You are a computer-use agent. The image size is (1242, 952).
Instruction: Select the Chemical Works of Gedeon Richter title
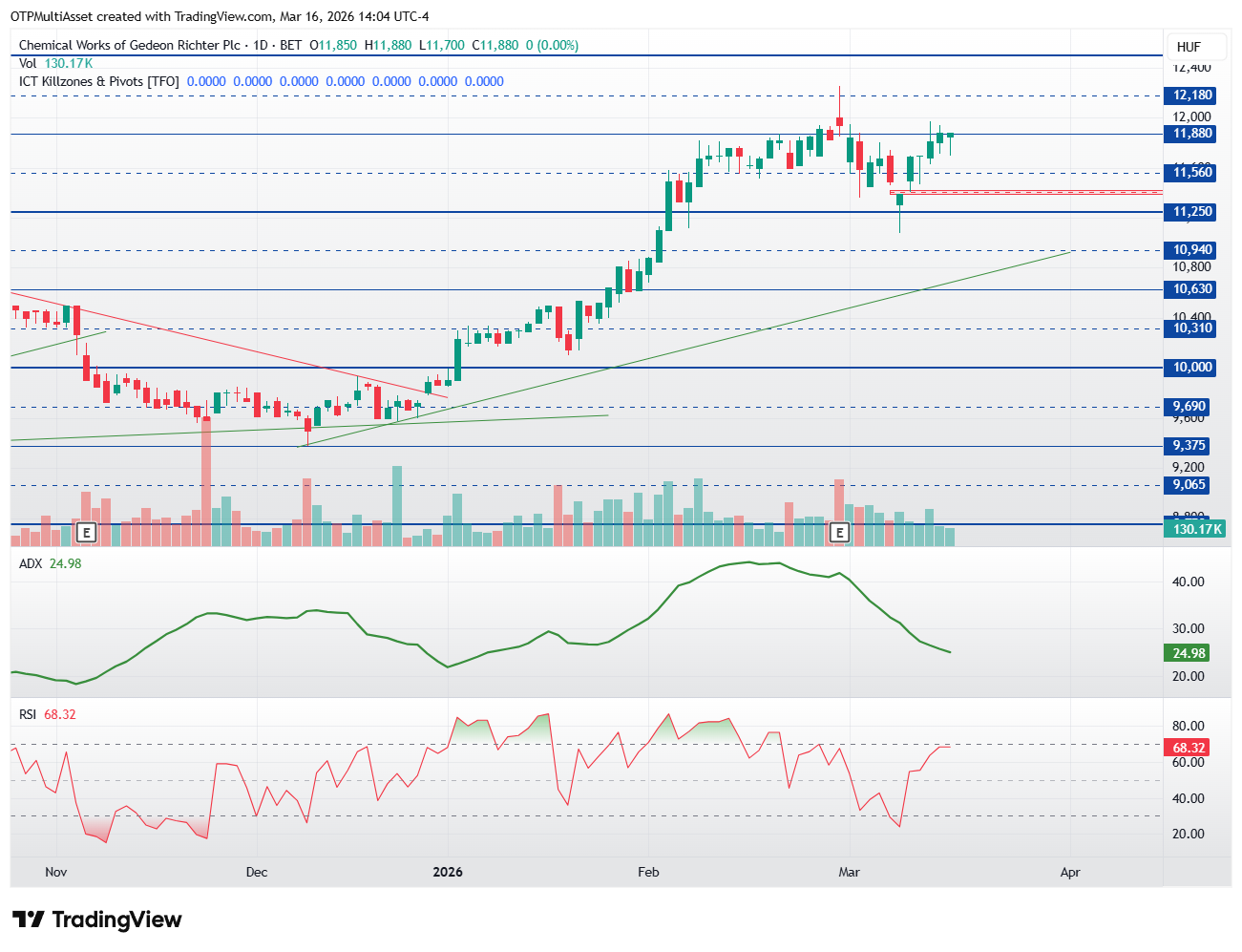pos(129,45)
